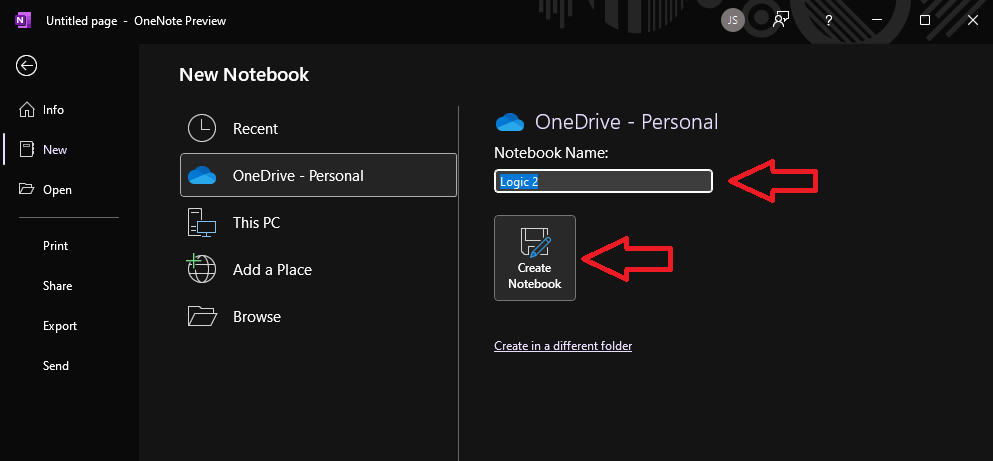
Task: Select the Recent clock icon location
Action: pos(202,129)
